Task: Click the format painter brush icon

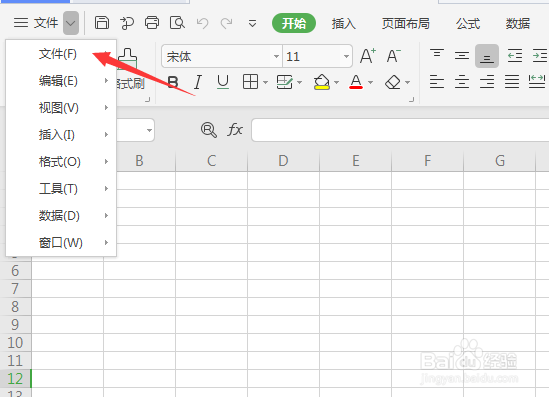Action: click(128, 58)
